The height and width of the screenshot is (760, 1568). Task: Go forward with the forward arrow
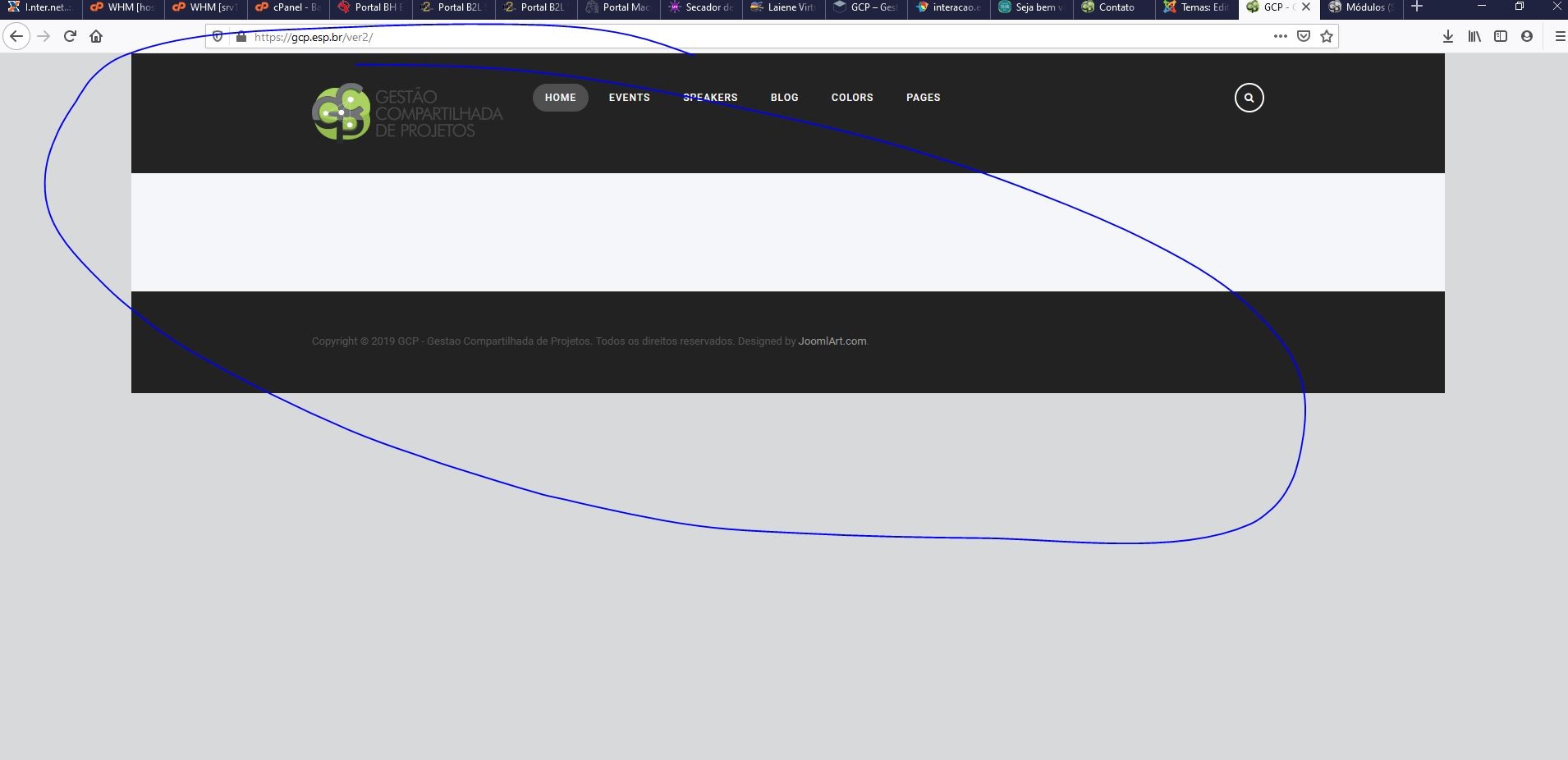coord(44,36)
